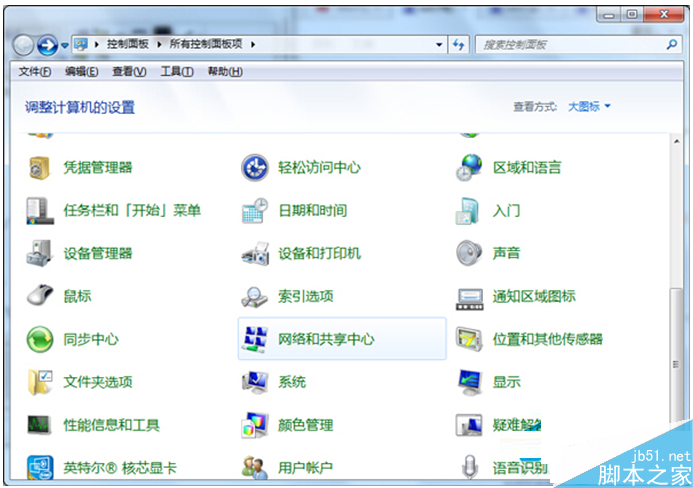This screenshot has height=488, width=693.
Task: Open the 设备和打印机 printer icon
Action: [x=255, y=253]
